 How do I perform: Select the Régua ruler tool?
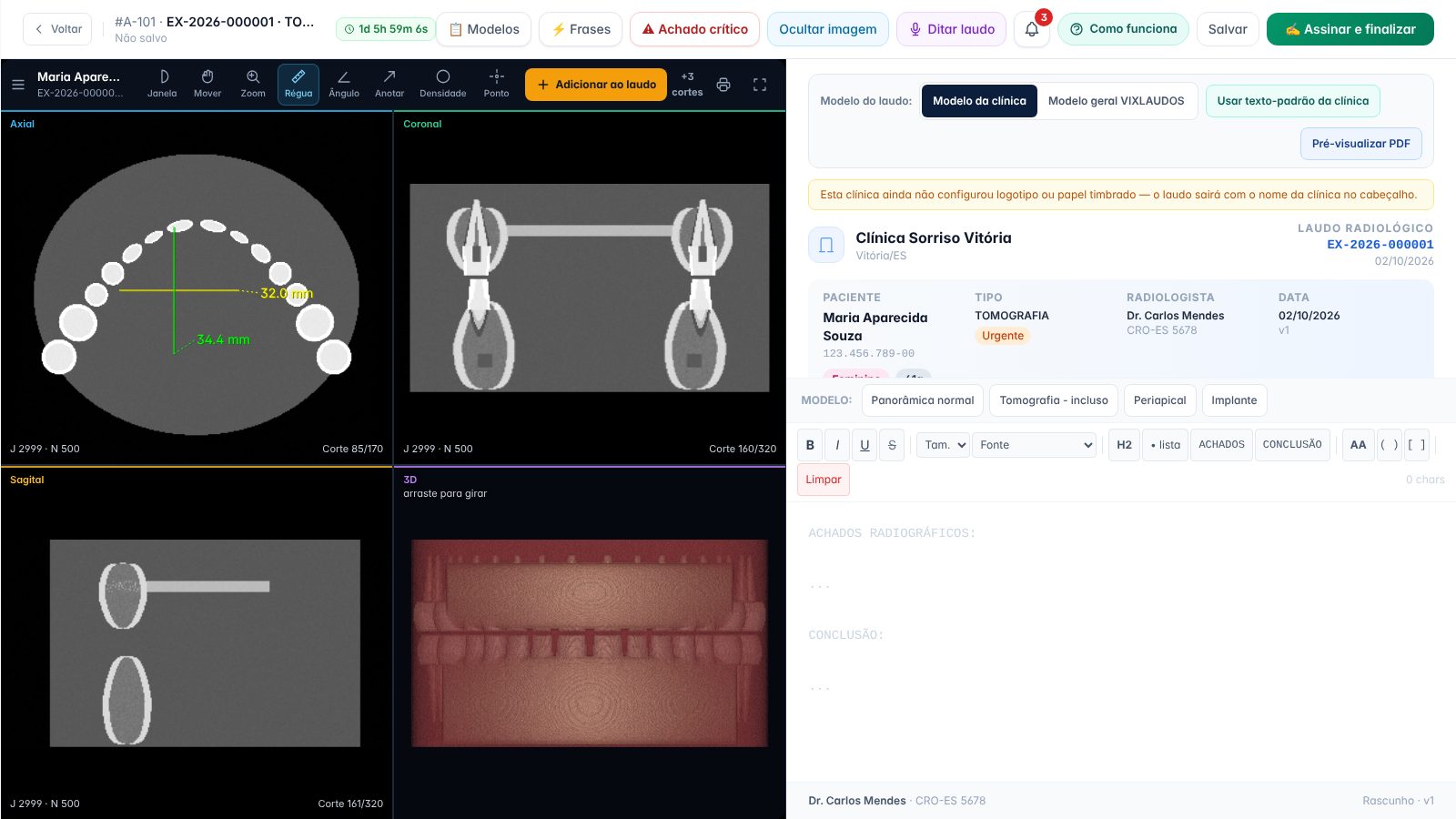pos(298,84)
